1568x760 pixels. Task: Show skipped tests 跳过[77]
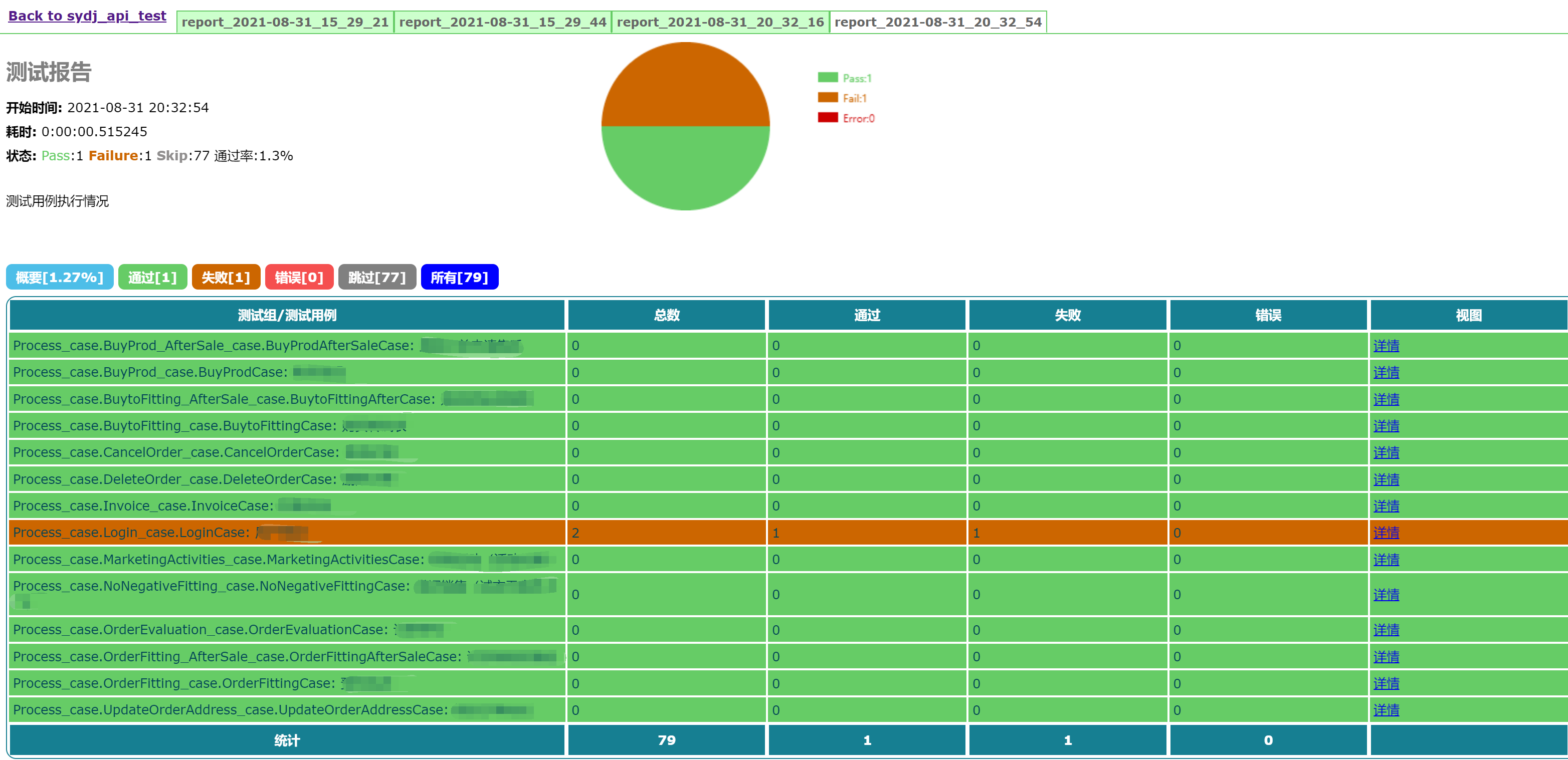coord(377,278)
